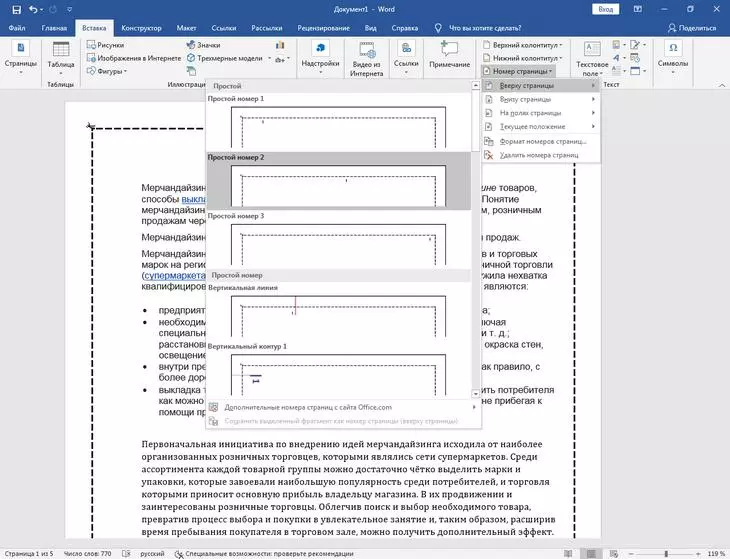Open Дополнительные номера страниц с сайта Office.com
This screenshot has width=730, height=559.
pos(344,407)
